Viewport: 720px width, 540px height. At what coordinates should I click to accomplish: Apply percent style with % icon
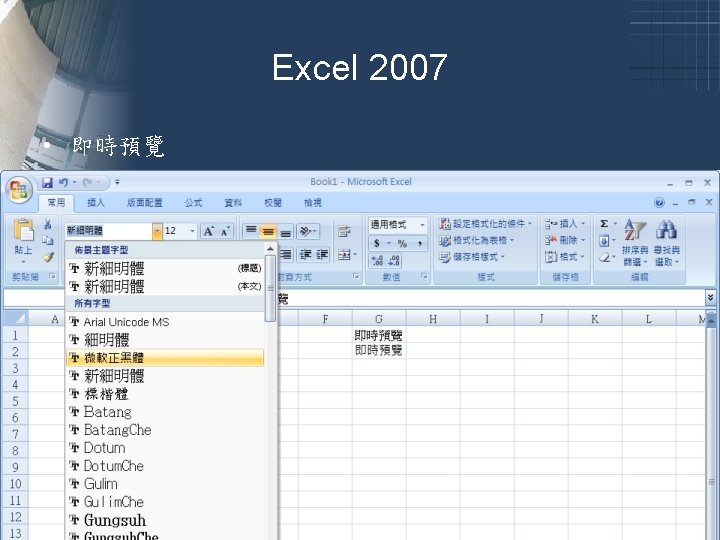[402, 243]
